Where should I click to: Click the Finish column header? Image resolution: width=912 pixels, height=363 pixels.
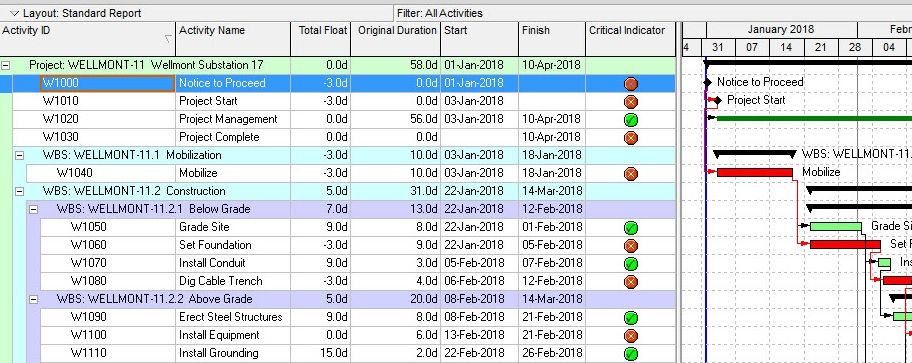tap(551, 39)
